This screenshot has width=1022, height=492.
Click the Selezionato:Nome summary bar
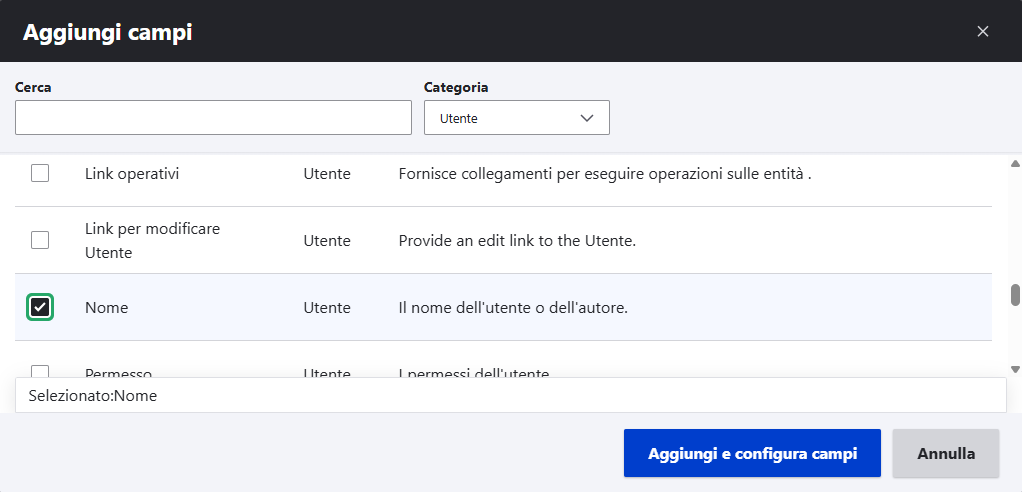[510, 395]
